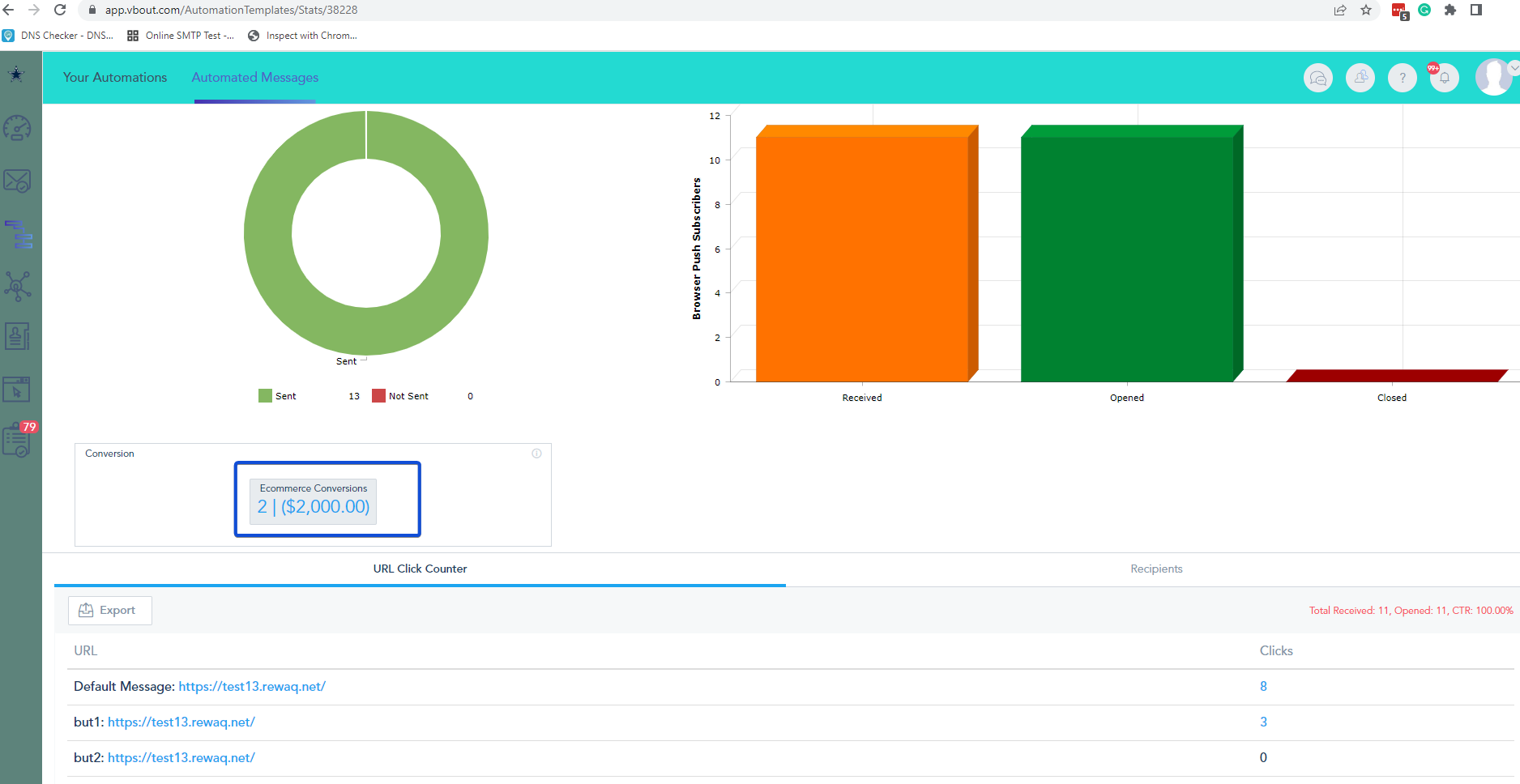Open the social network nodes icon
The height and width of the screenshot is (784, 1520).
[x=17, y=286]
